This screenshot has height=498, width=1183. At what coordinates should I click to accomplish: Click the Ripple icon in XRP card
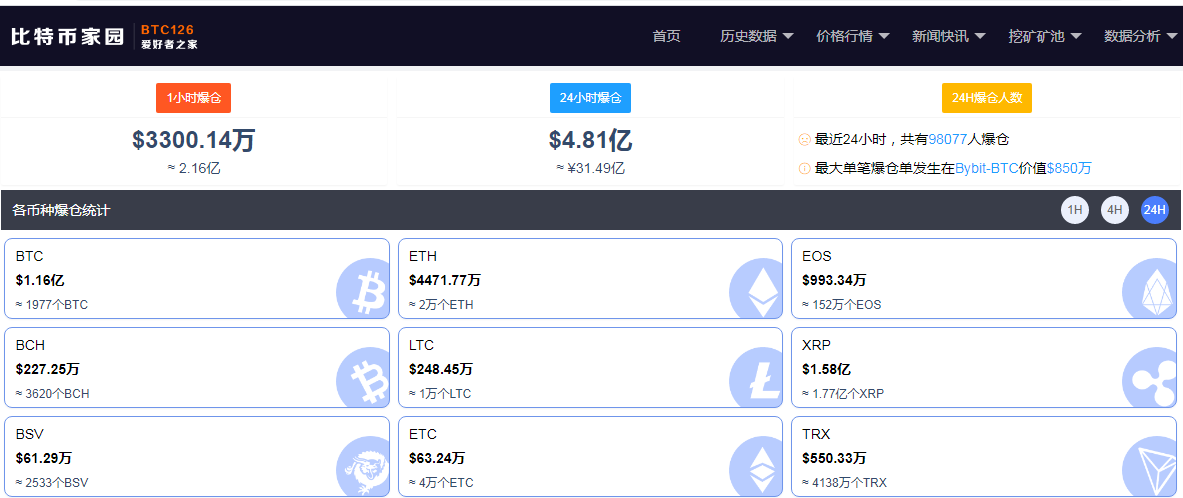click(x=1149, y=378)
